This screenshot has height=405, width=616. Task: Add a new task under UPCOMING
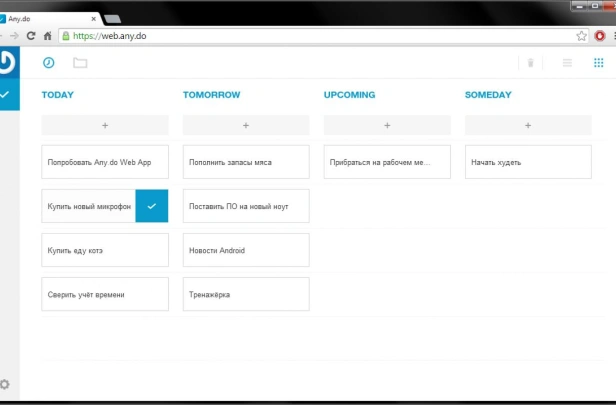click(x=387, y=125)
